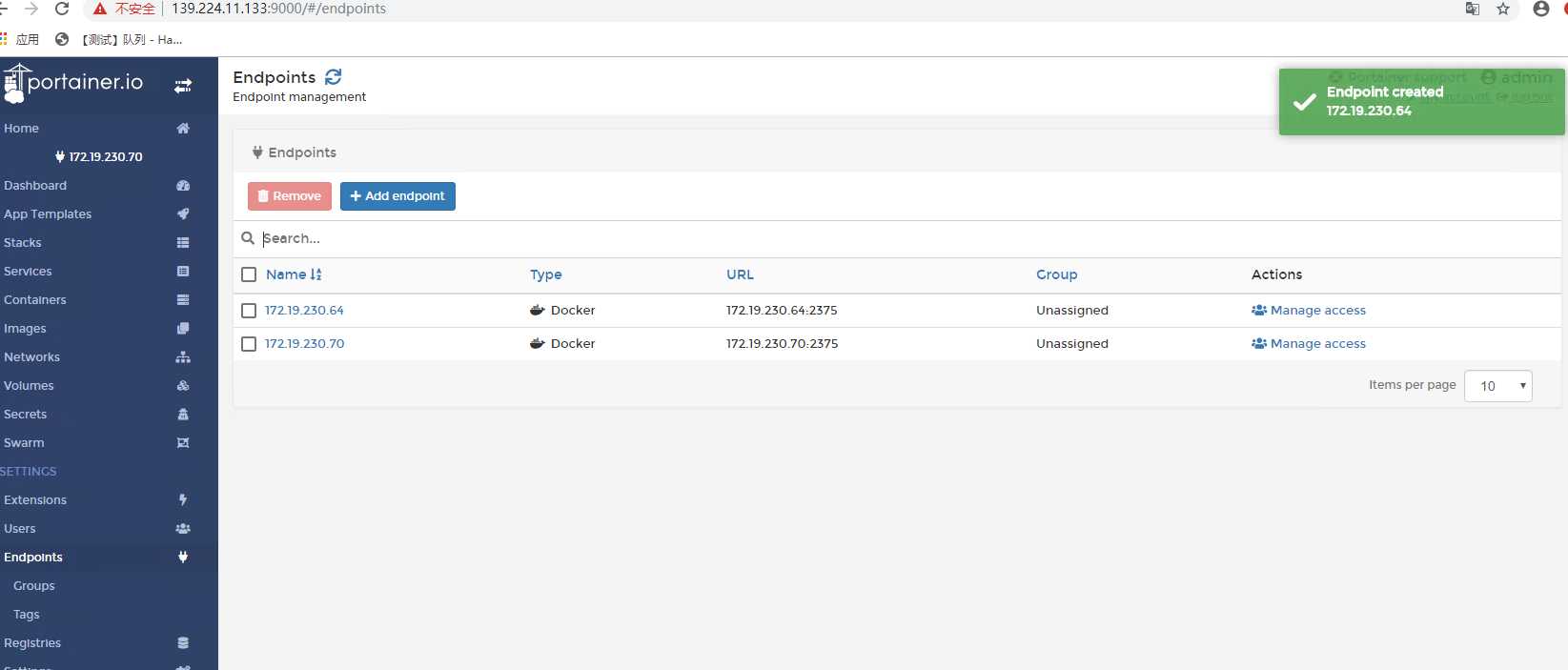Click the insecure site warning icon

tap(99, 9)
